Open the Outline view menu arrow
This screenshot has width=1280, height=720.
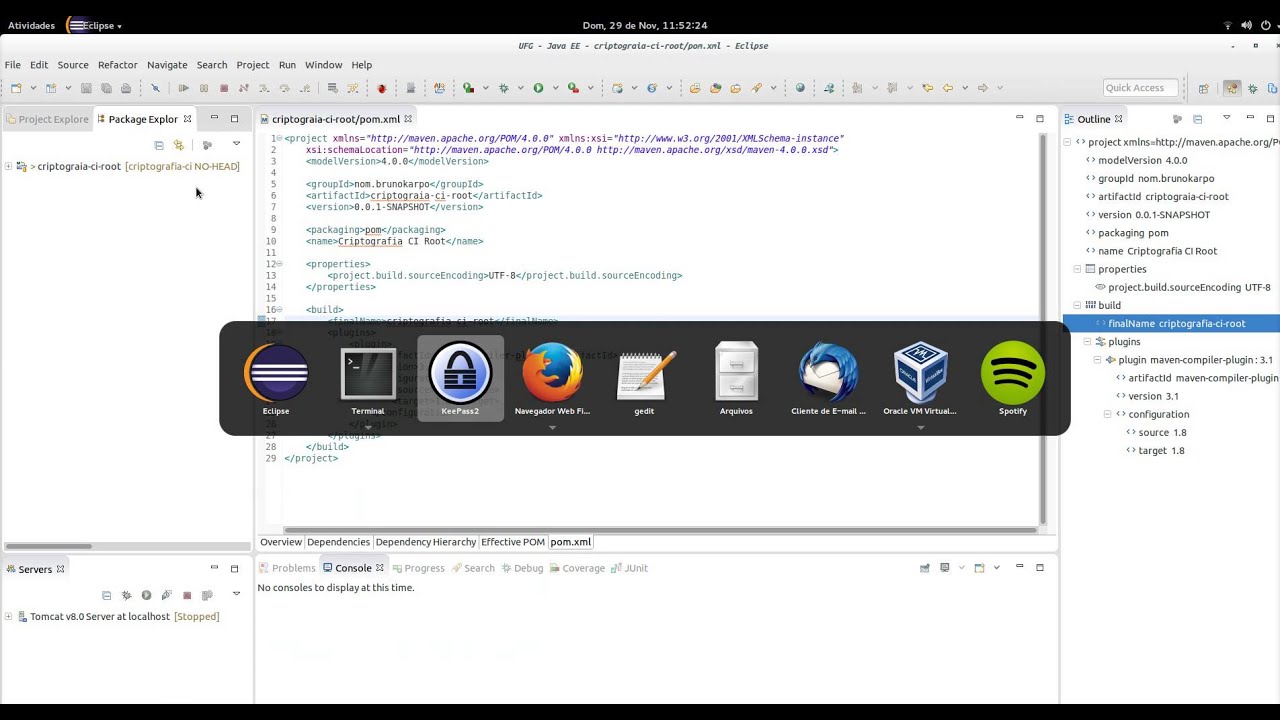(1226, 118)
